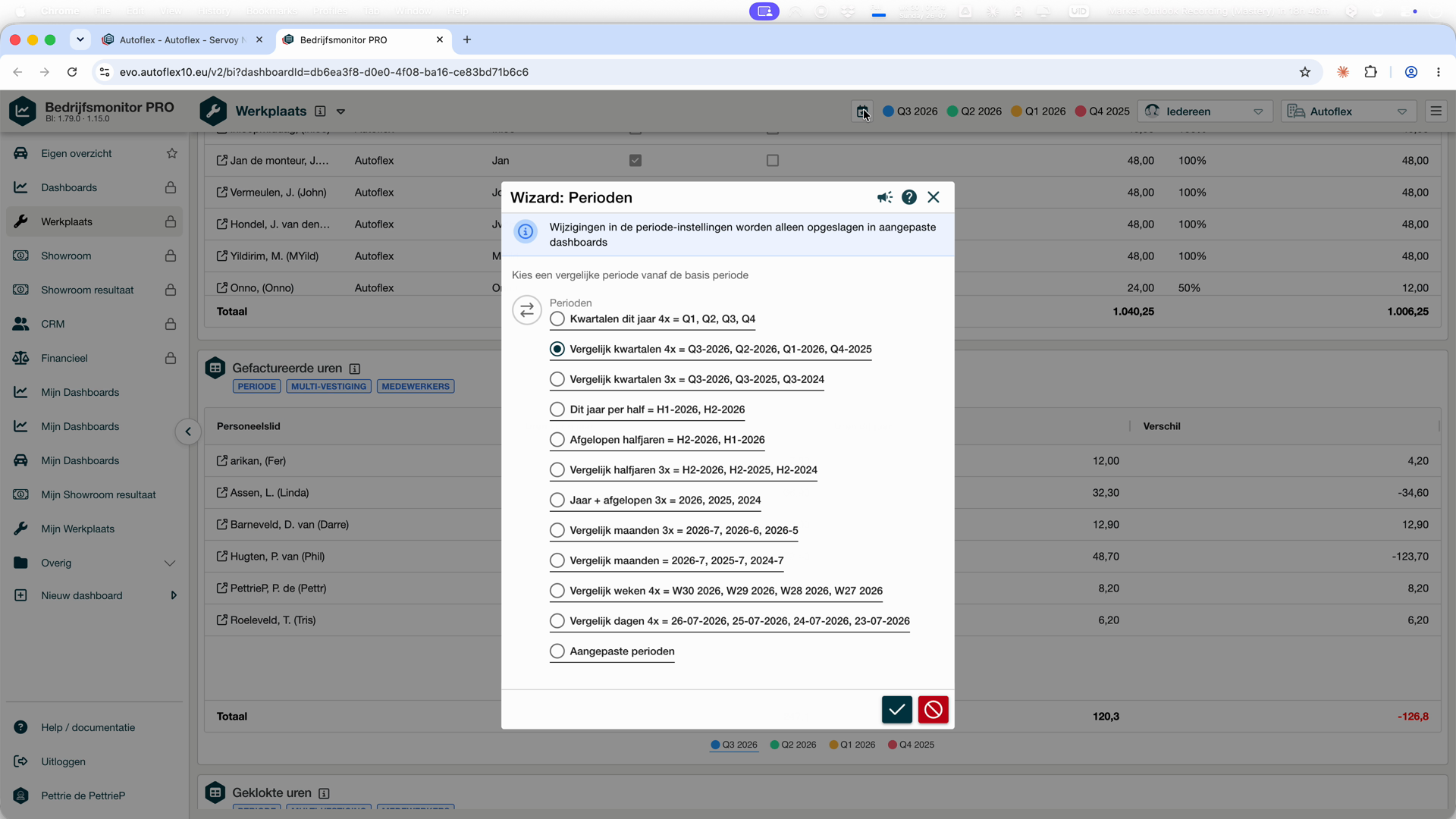Select Vergelijk kwartalen 4x radio option
The width and height of the screenshot is (1456, 819).
point(557,350)
